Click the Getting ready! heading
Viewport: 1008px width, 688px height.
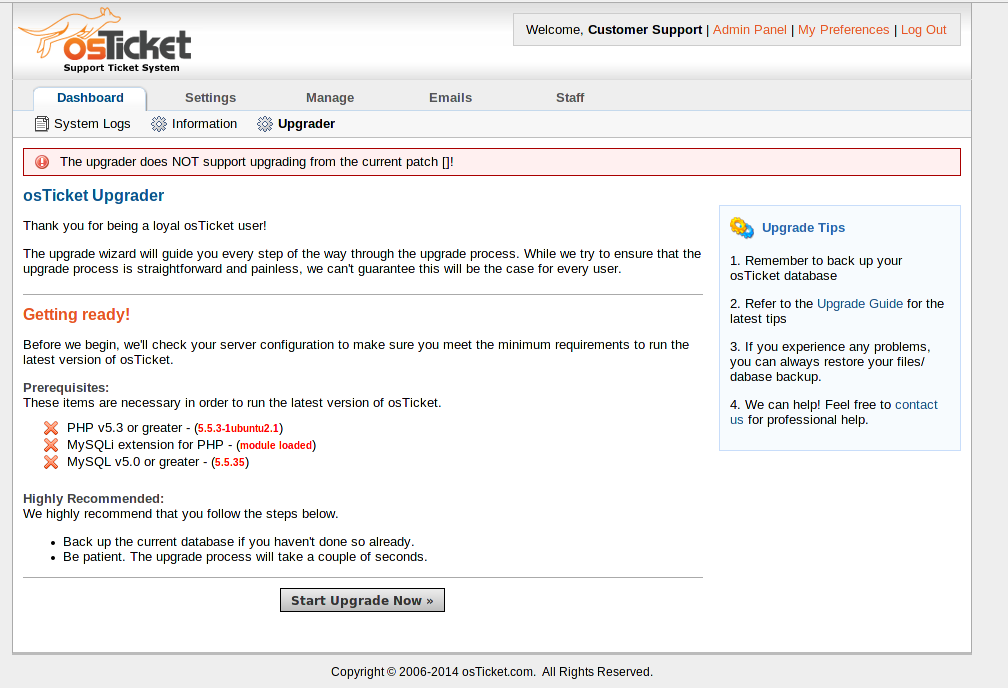coord(76,314)
